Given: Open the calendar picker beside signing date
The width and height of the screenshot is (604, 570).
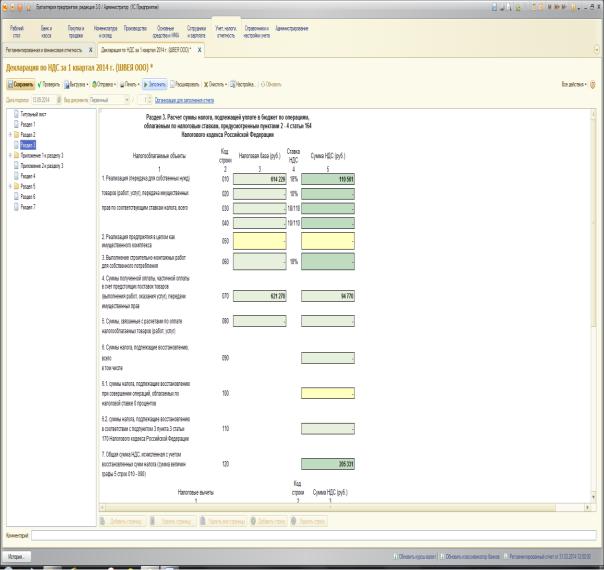Looking at the screenshot, I should [x=59, y=100].
